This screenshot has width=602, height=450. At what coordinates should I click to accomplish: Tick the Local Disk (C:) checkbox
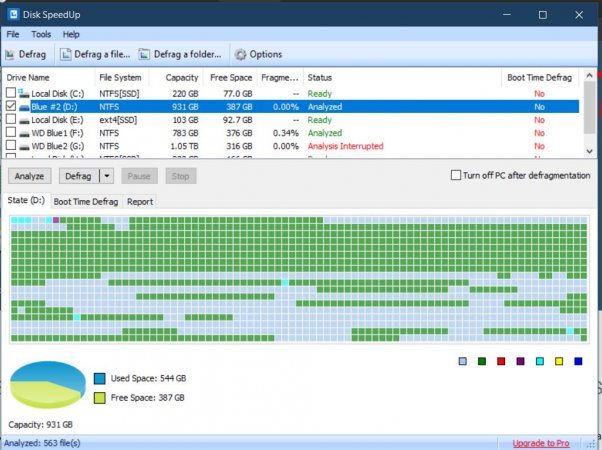coord(11,93)
